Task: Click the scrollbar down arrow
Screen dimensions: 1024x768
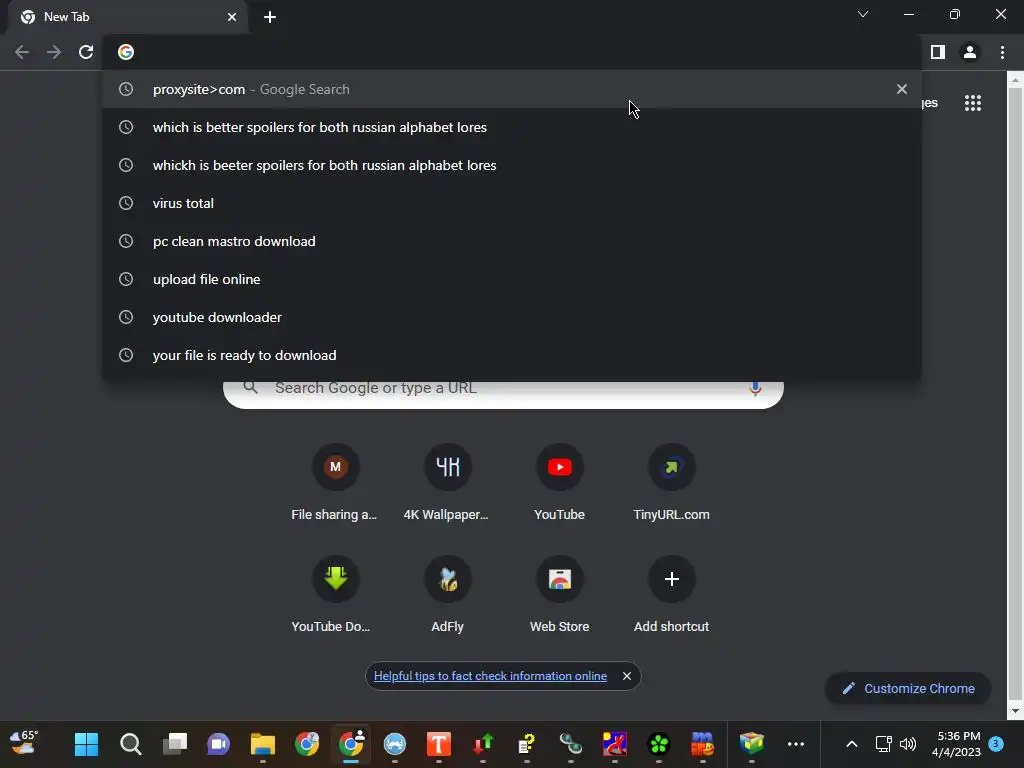Action: coord(1015,711)
